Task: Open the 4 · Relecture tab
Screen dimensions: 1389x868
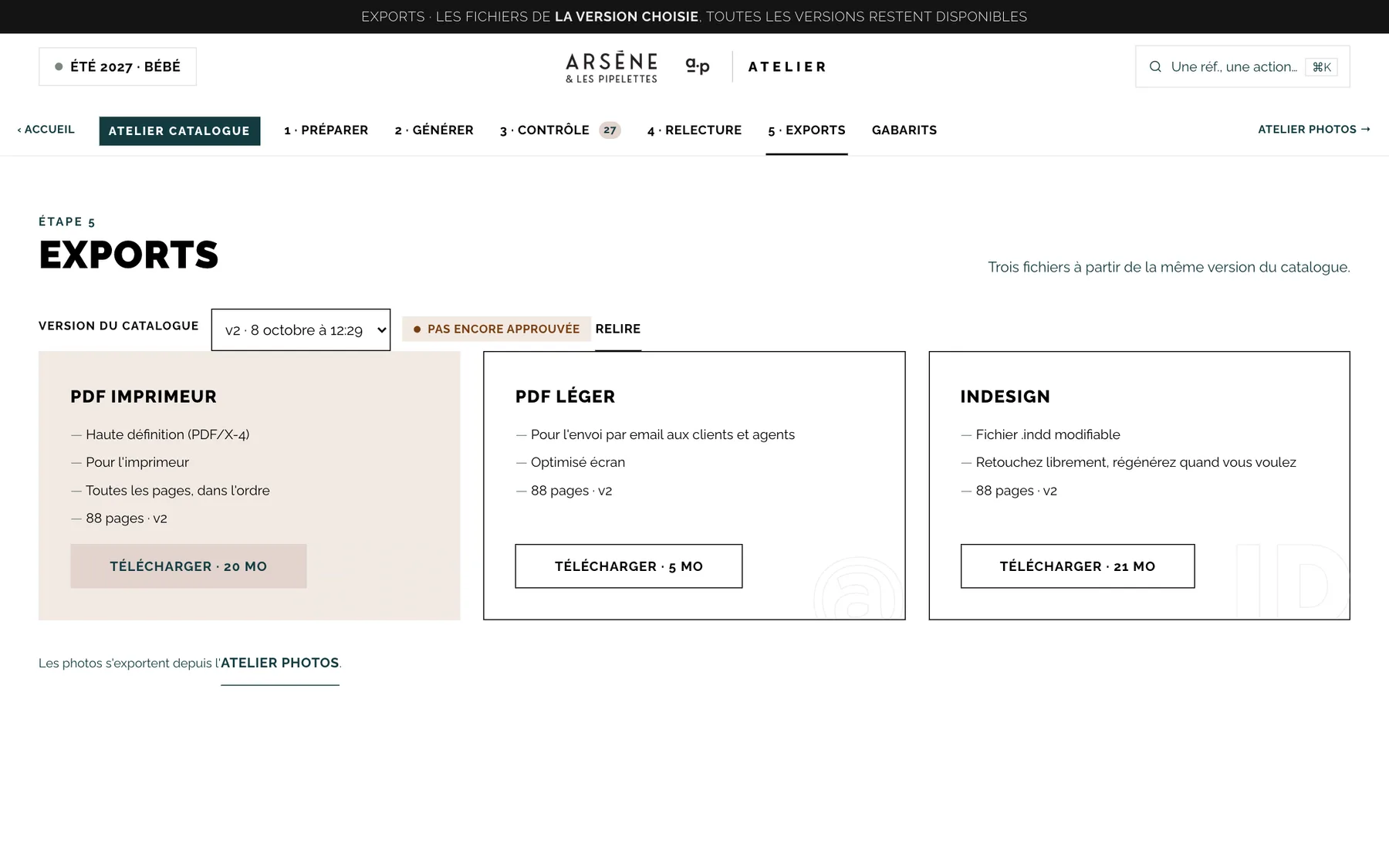Action: [694, 130]
